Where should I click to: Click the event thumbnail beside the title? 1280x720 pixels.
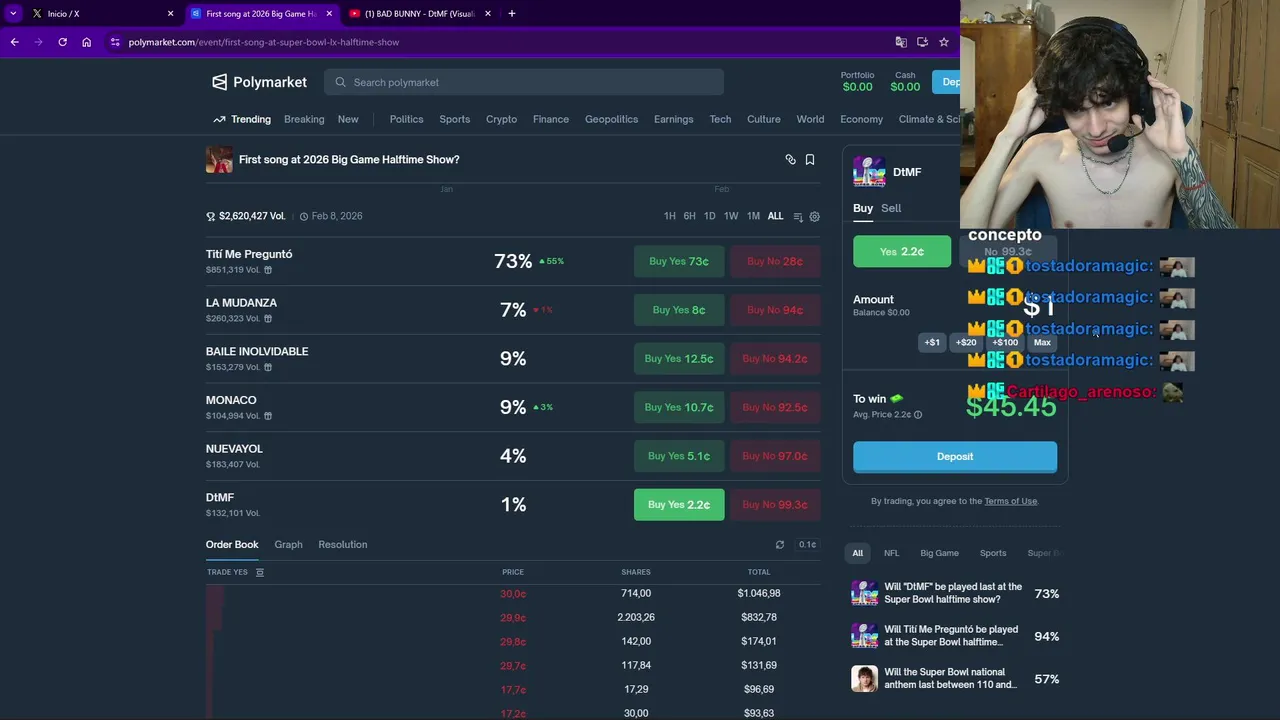tap(219, 160)
